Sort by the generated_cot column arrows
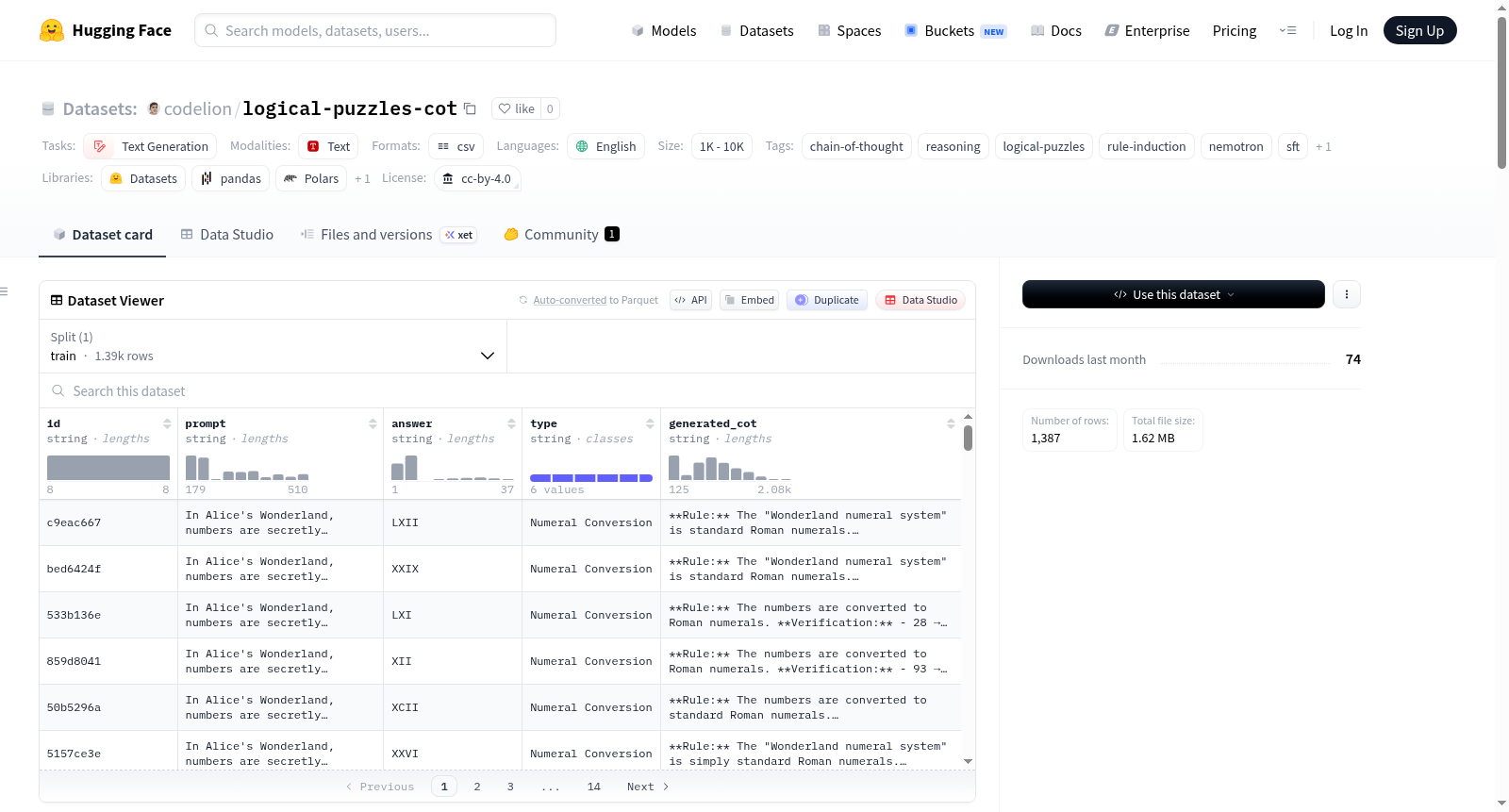 coord(951,424)
